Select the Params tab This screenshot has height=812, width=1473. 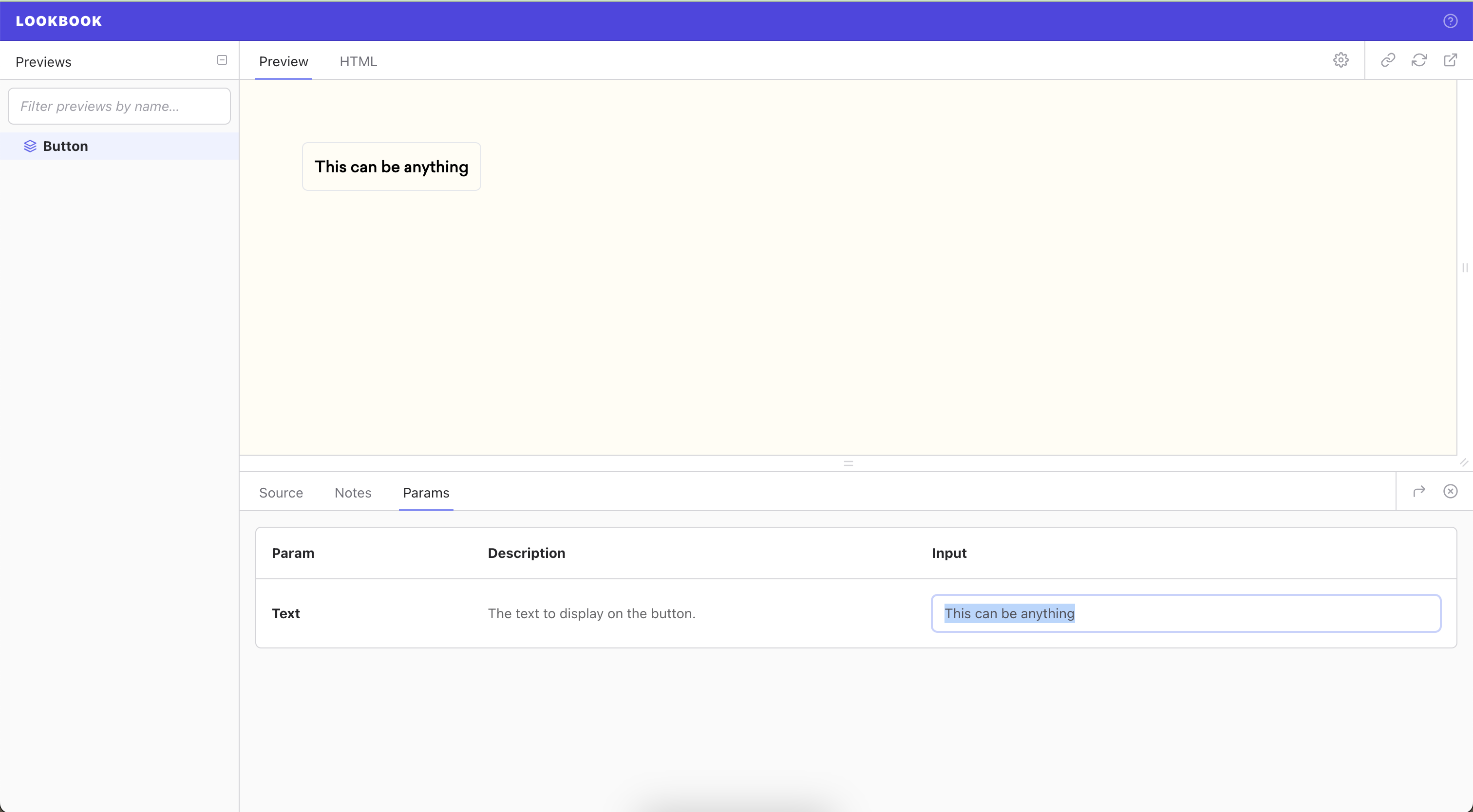426,493
